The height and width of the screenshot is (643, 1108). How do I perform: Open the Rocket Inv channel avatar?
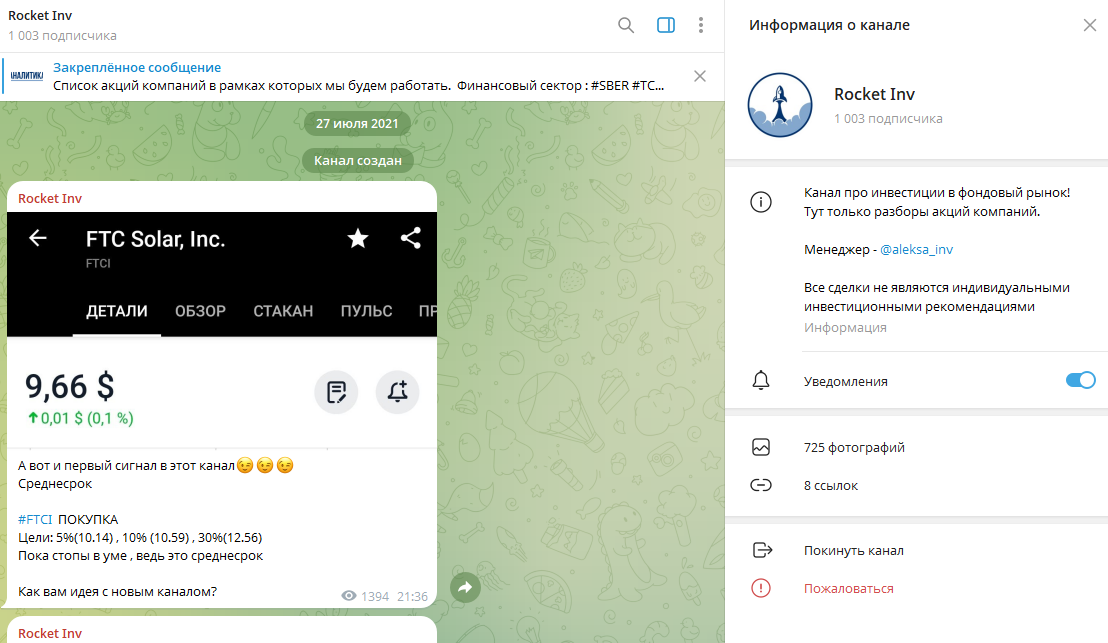point(780,105)
